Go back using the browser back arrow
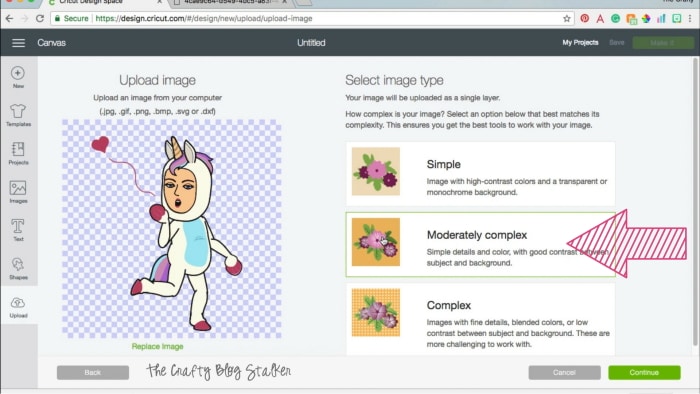Viewport: 700px width, 394px height. [9, 19]
